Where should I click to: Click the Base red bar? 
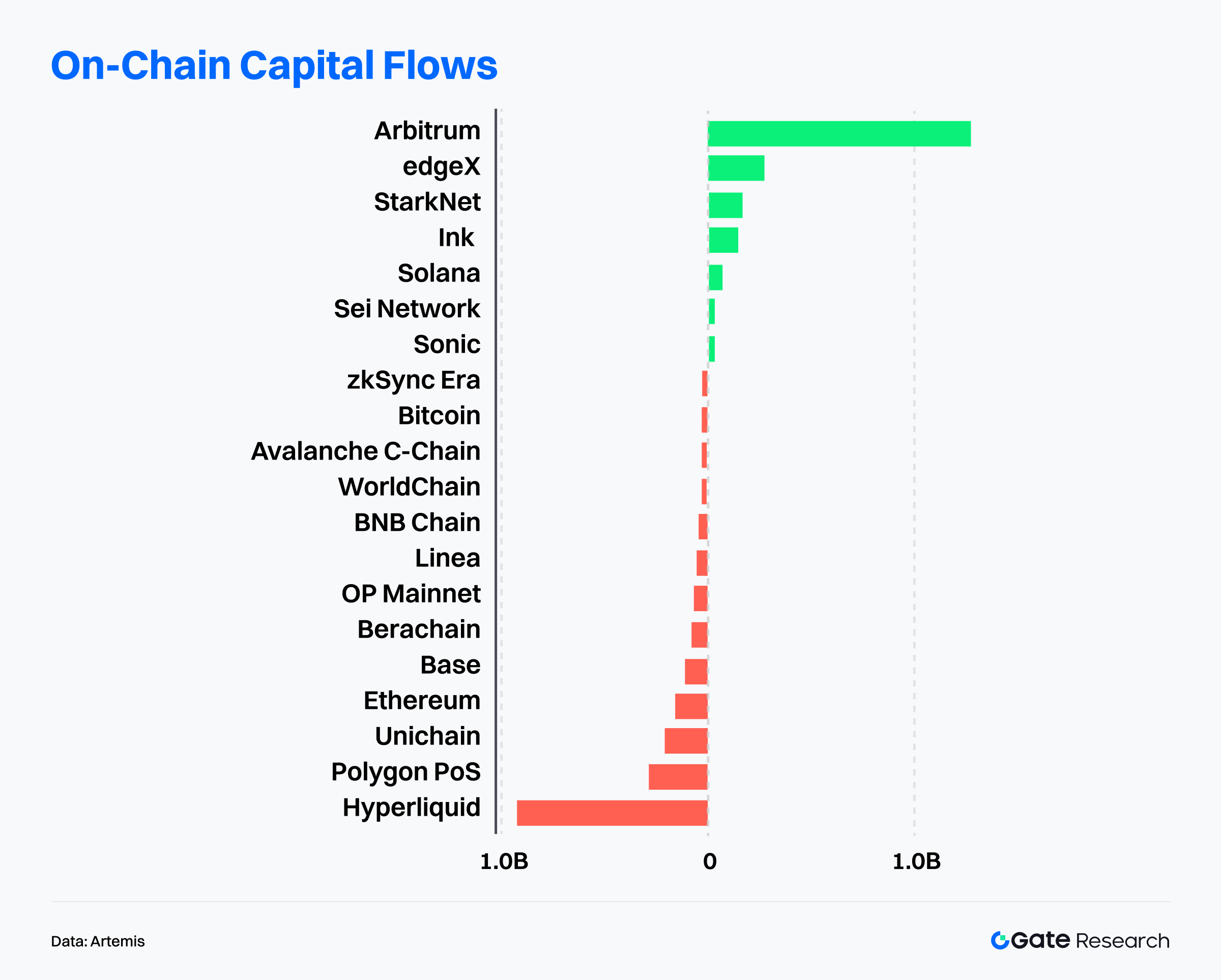tap(696, 671)
